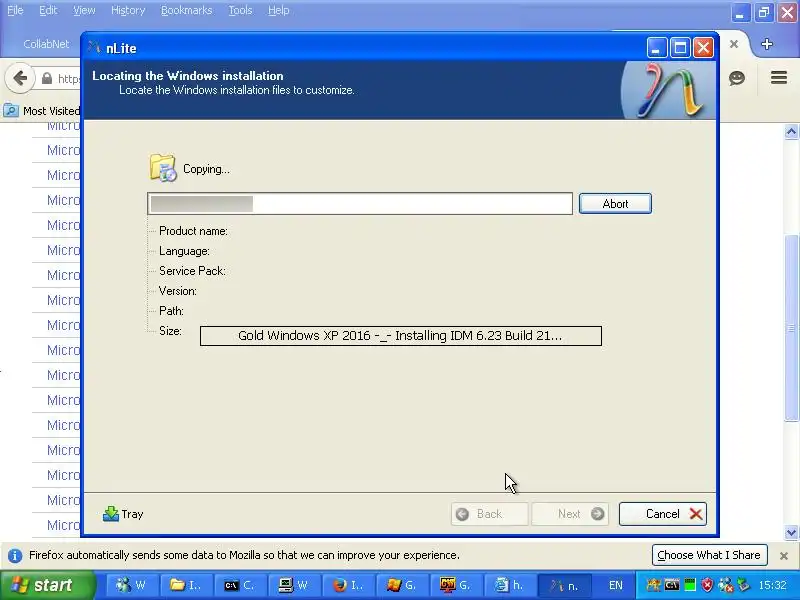Open the Firefox chat bubble icon

[x=737, y=78]
